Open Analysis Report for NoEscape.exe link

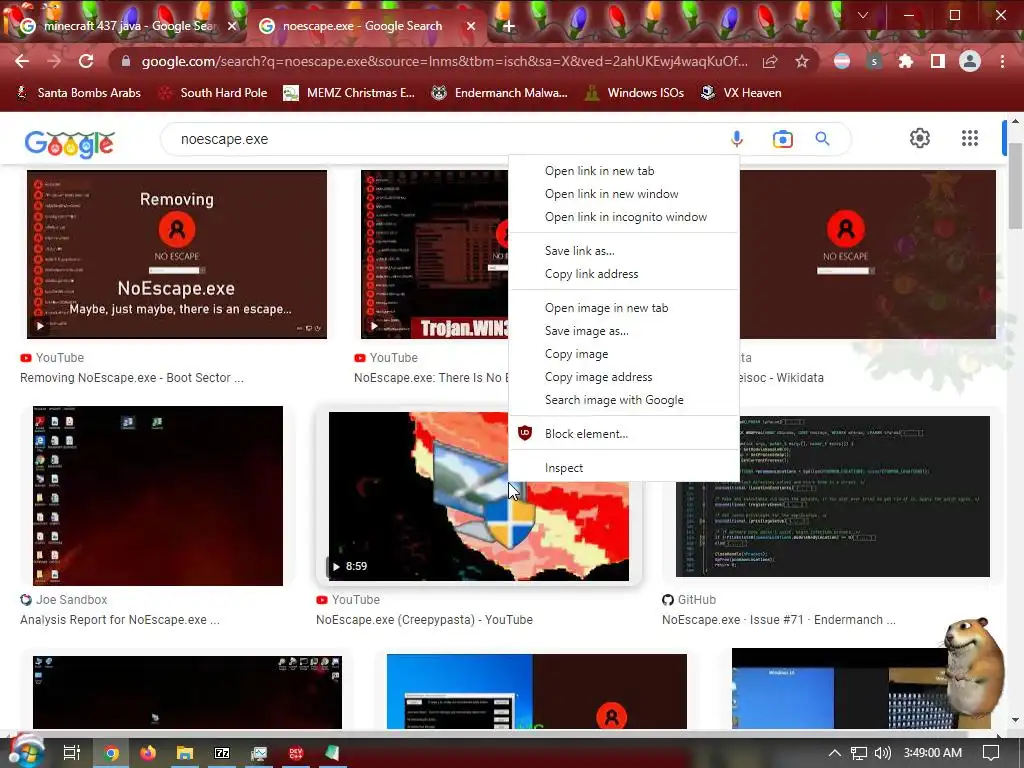point(120,620)
